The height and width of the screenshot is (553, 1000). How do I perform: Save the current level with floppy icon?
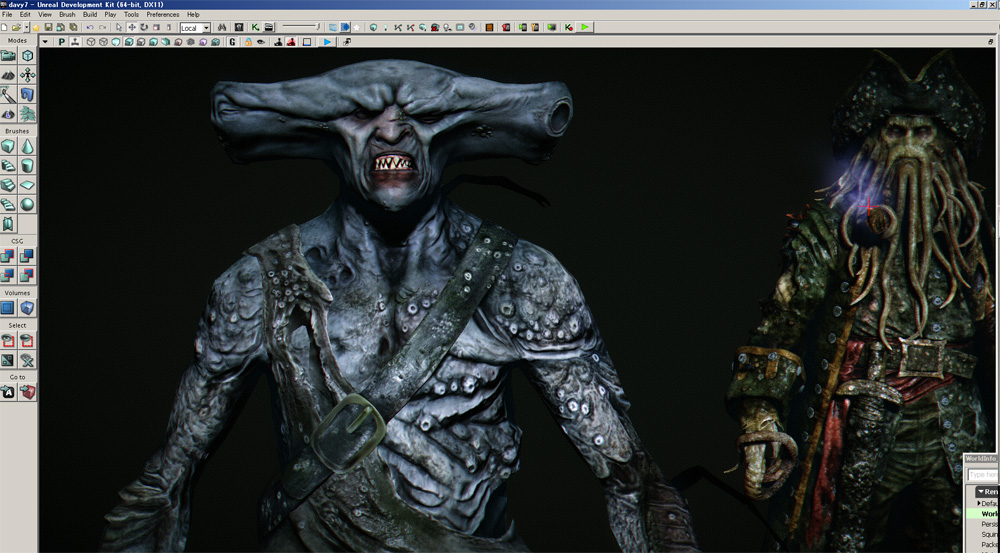48,27
